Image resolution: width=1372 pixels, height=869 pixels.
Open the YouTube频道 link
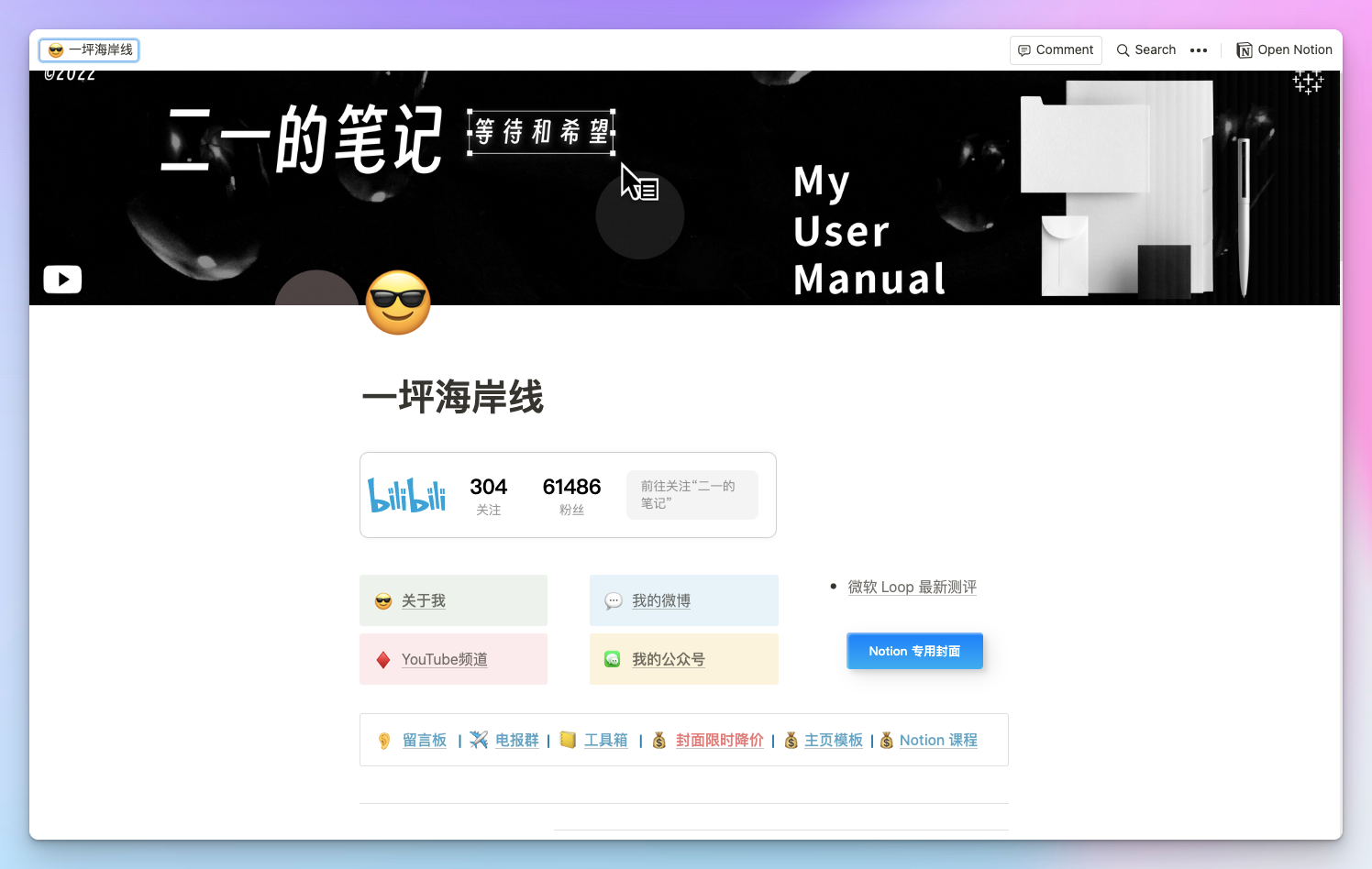444,659
